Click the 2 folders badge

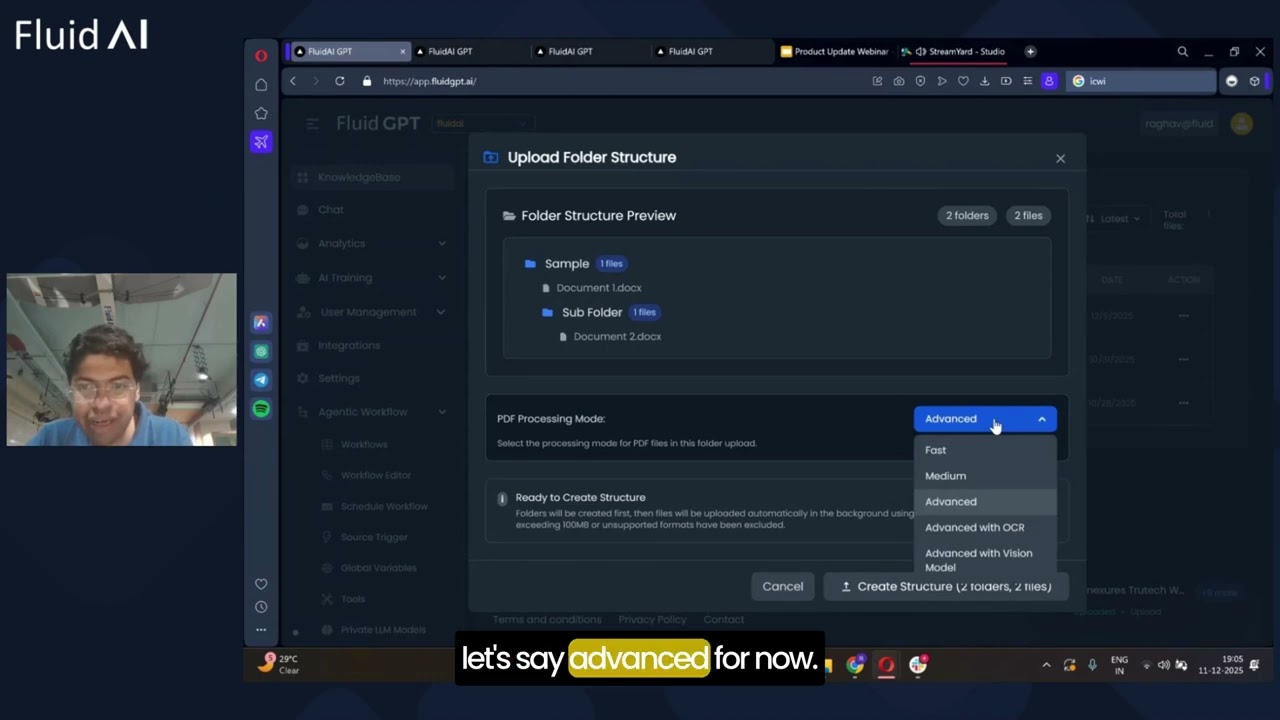[967, 215]
